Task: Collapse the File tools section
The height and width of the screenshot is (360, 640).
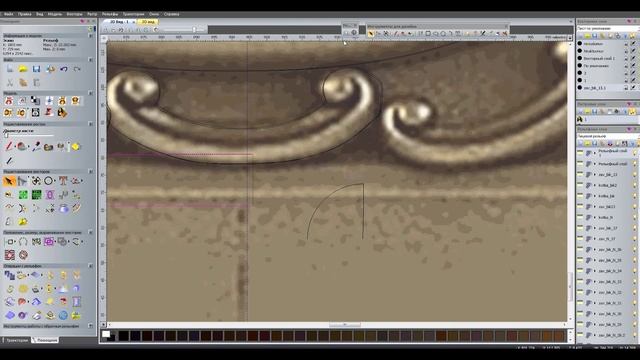Action: pyautogui.click(x=91, y=60)
